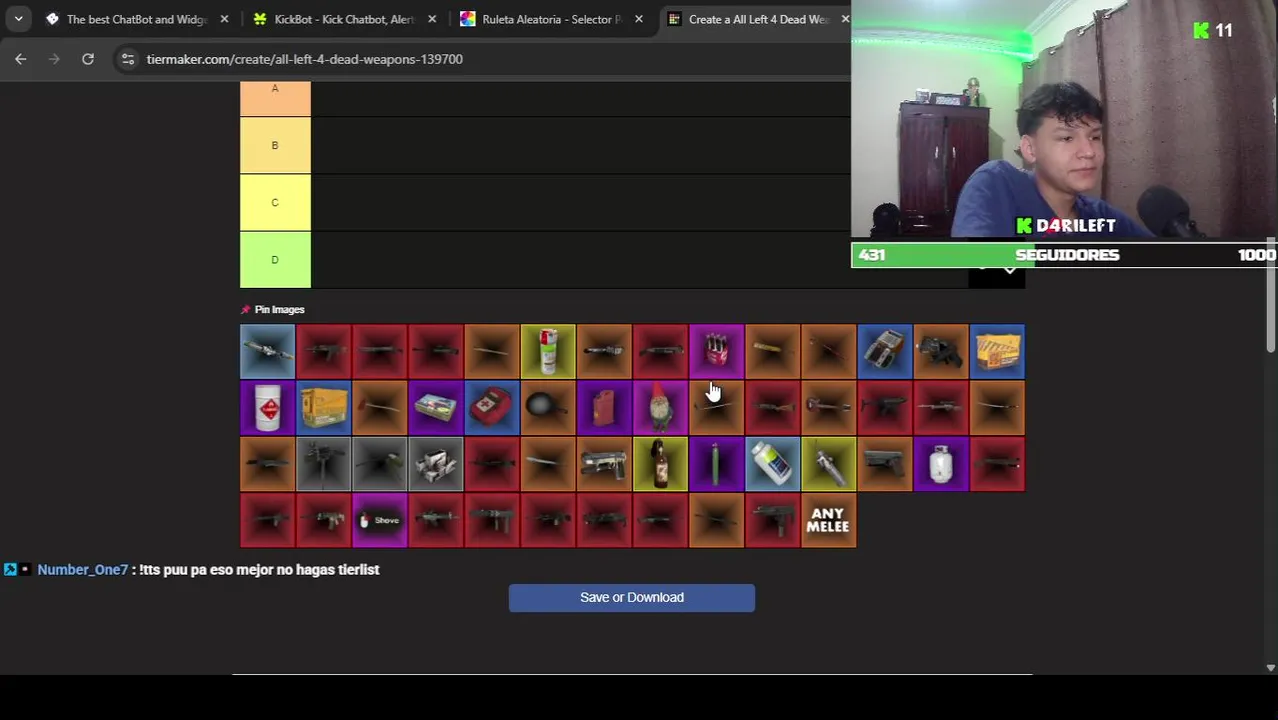
Task: Click the green D tier label
Action: tap(275, 259)
